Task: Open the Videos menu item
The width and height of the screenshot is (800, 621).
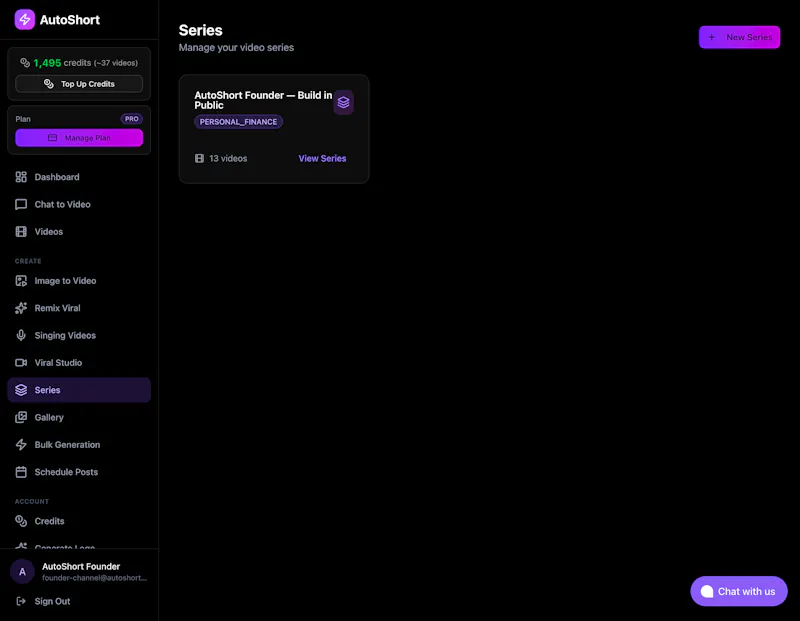Action: (79, 232)
